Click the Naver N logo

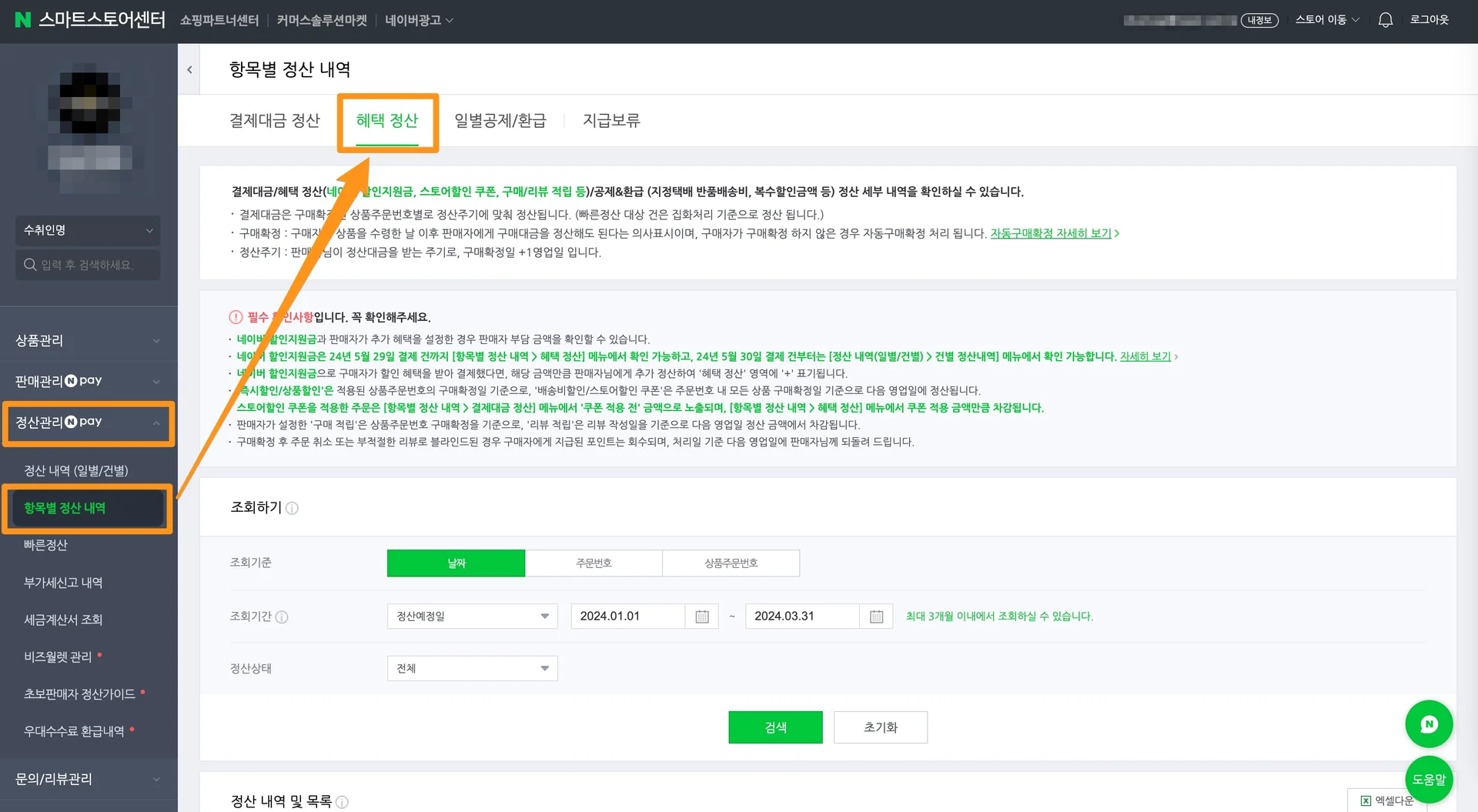tap(23, 19)
